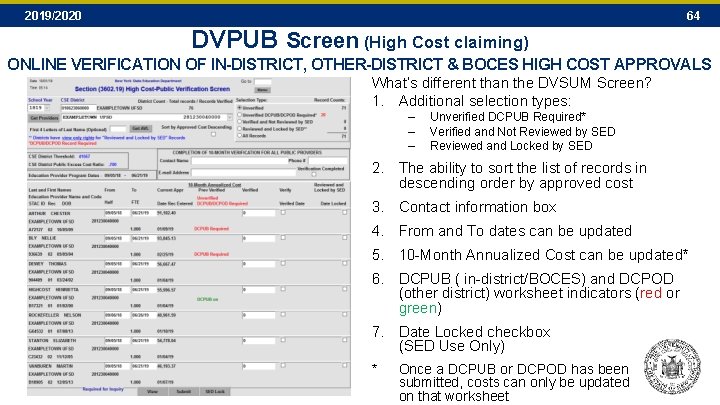Click Verified cost field for DEWEY THOMAS
Viewport: 720px width, 405px height.
click(259, 264)
